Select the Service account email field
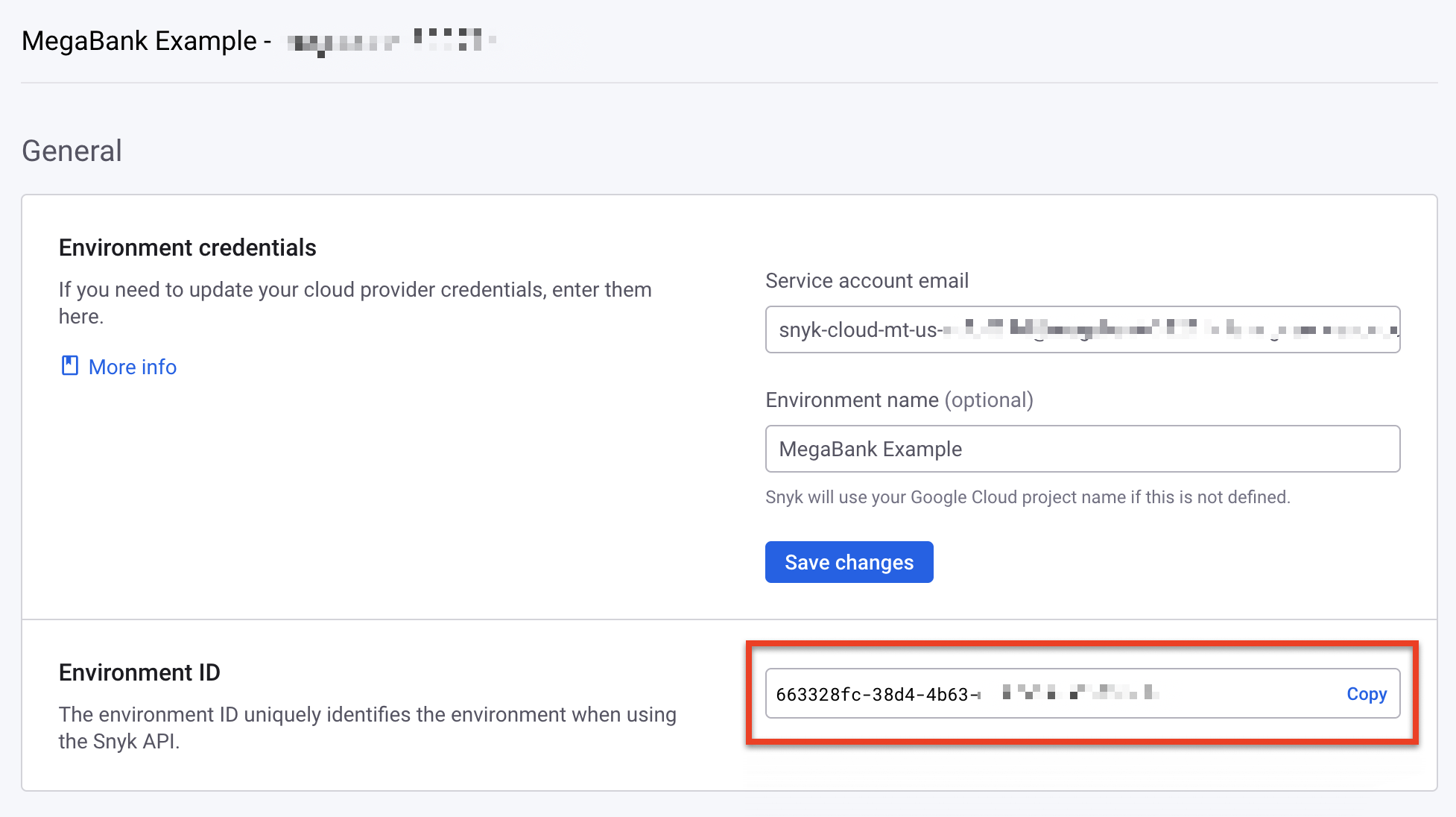The height and width of the screenshot is (817, 1456). (x=1080, y=329)
